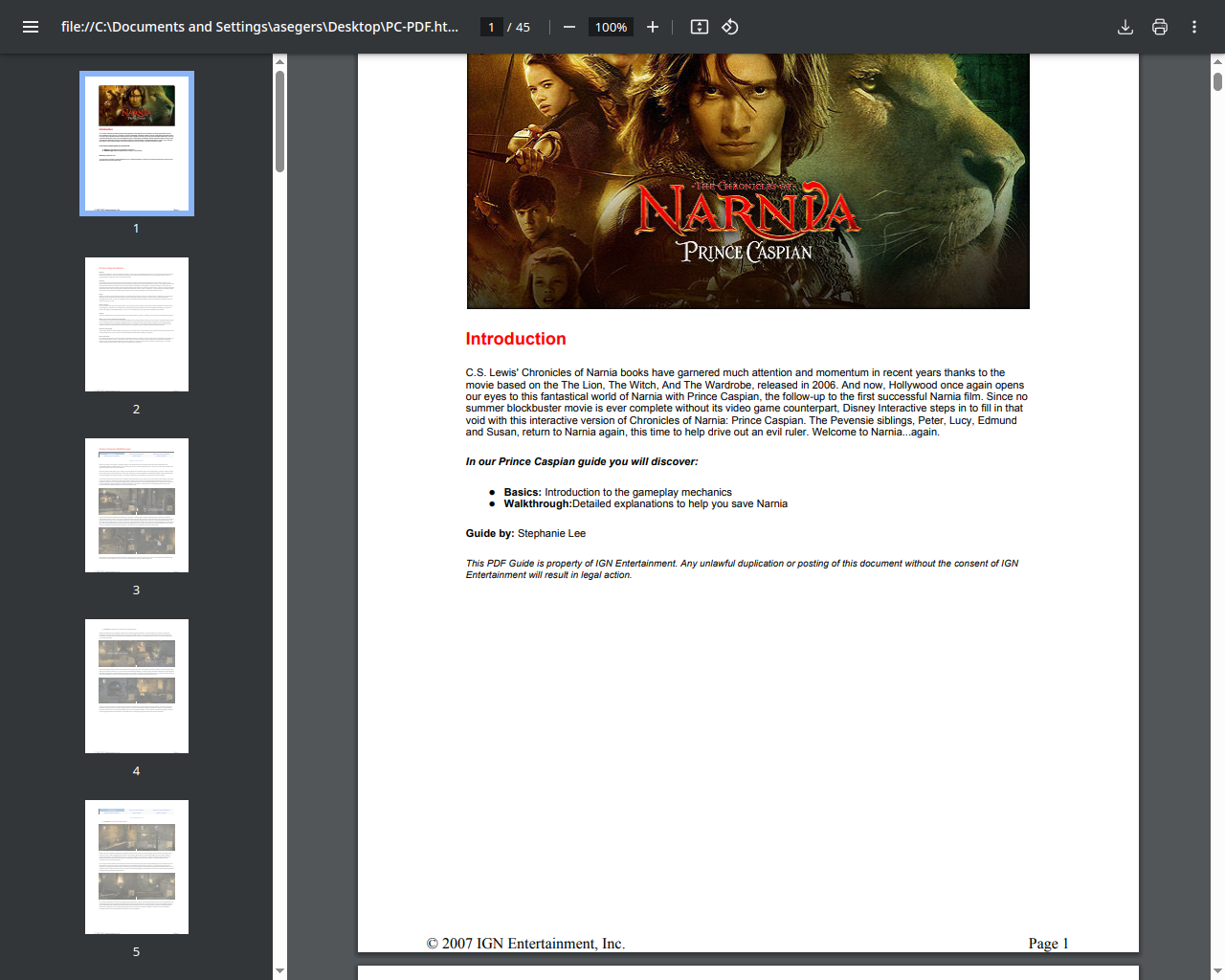
Task: Print the PDF document
Action: click(x=1160, y=27)
